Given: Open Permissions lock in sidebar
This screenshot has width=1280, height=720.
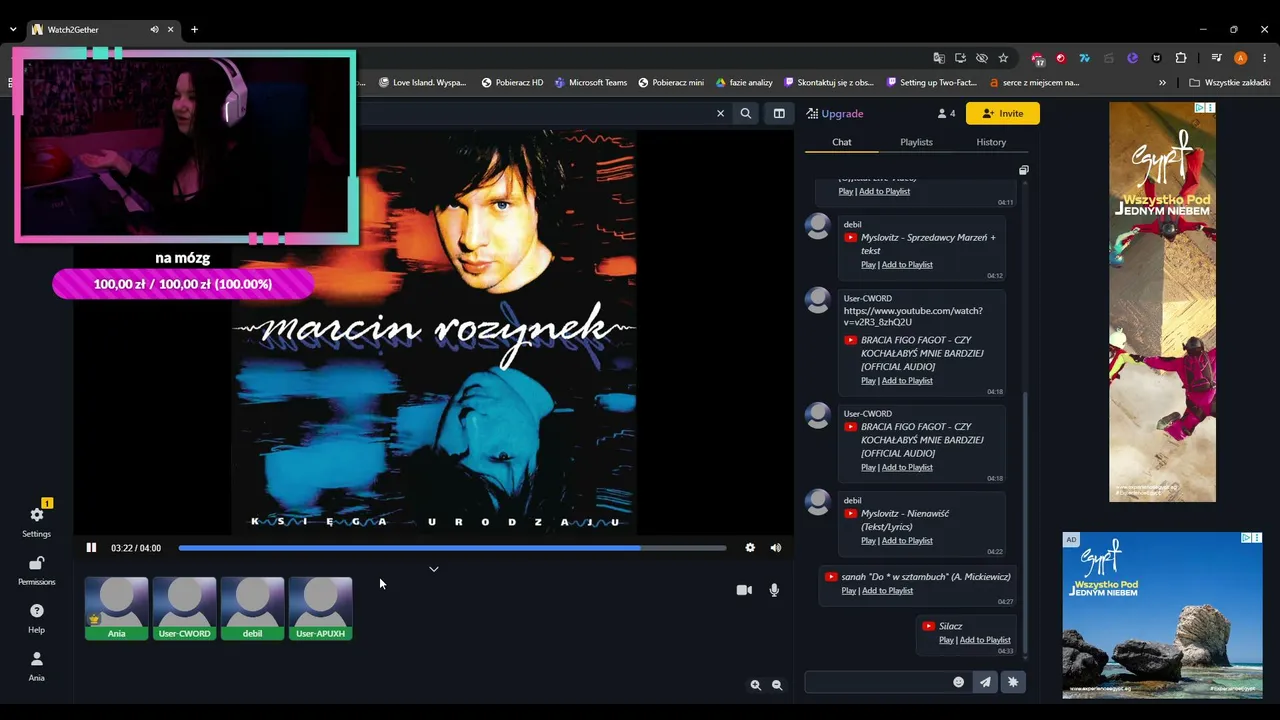Looking at the screenshot, I should point(37,569).
